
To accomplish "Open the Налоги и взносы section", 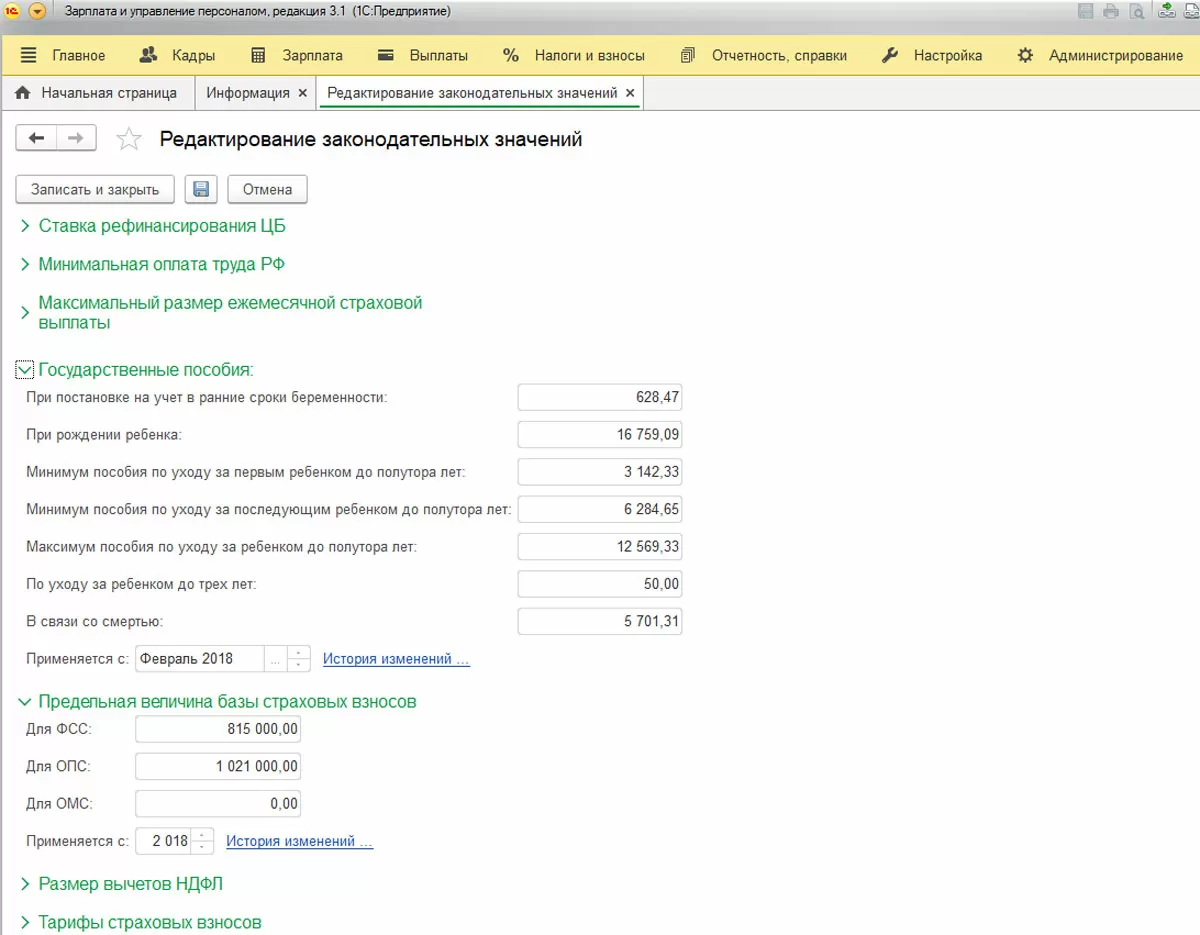I will click(x=574, y=55).
